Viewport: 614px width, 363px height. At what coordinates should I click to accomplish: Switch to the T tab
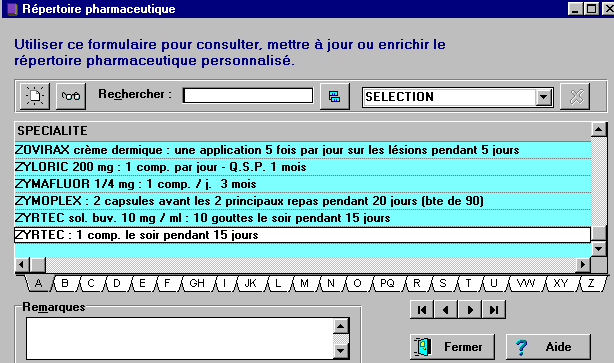[x=468, y=283]
